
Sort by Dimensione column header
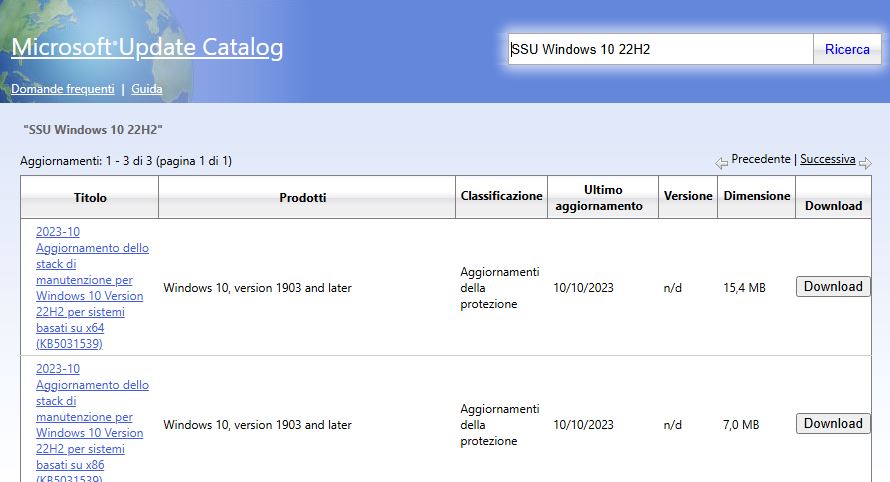(x=757, y=196)
